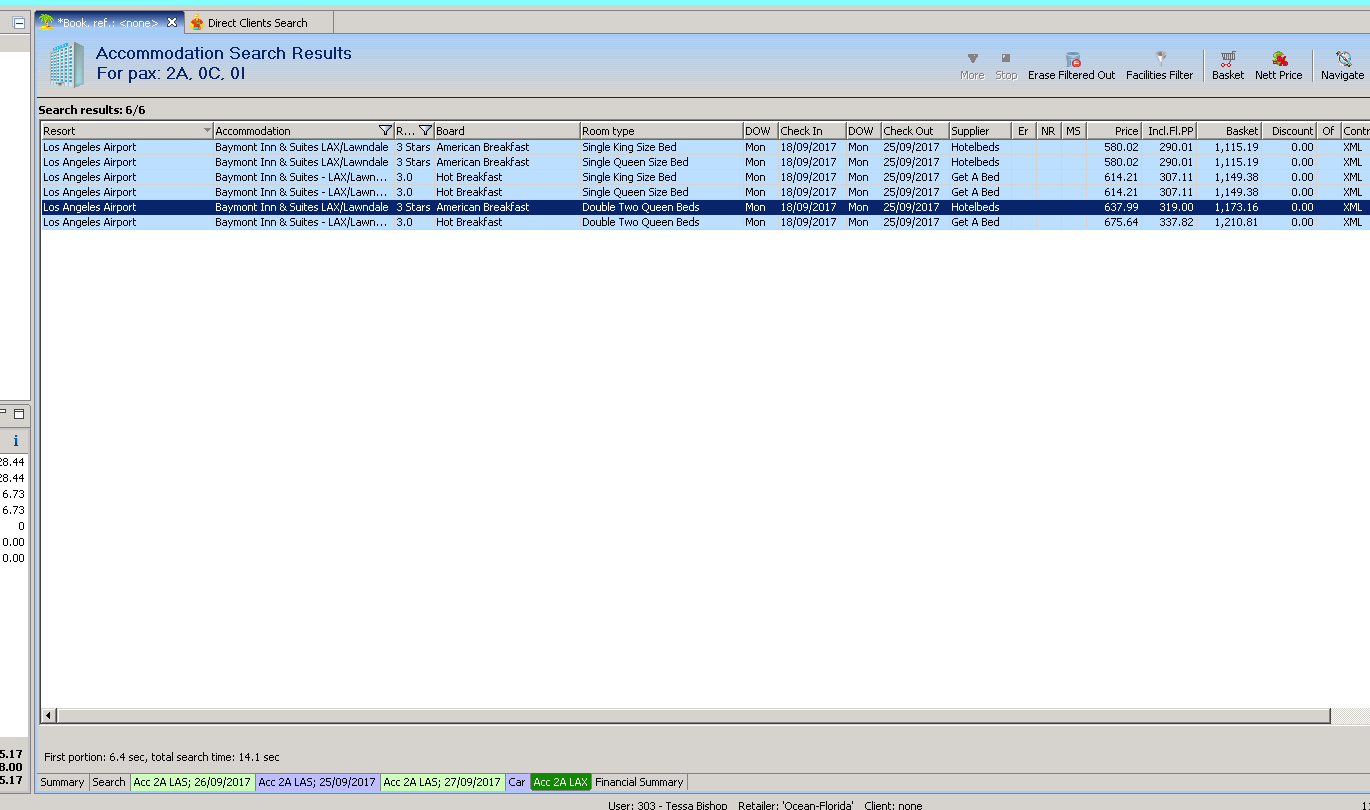
Task: Select the Acc 2A LAX bottom tab
Action: [560, 782]
